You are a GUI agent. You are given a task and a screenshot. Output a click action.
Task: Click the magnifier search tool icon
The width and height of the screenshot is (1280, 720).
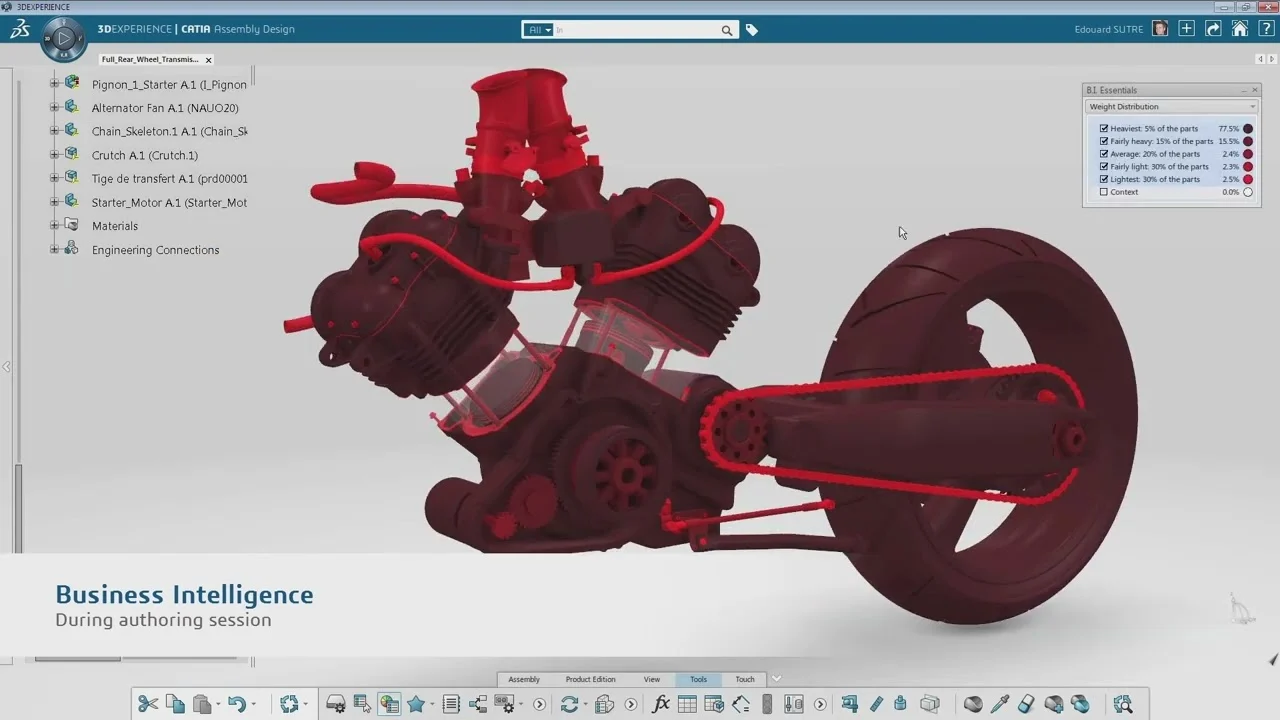(1123, 704)
